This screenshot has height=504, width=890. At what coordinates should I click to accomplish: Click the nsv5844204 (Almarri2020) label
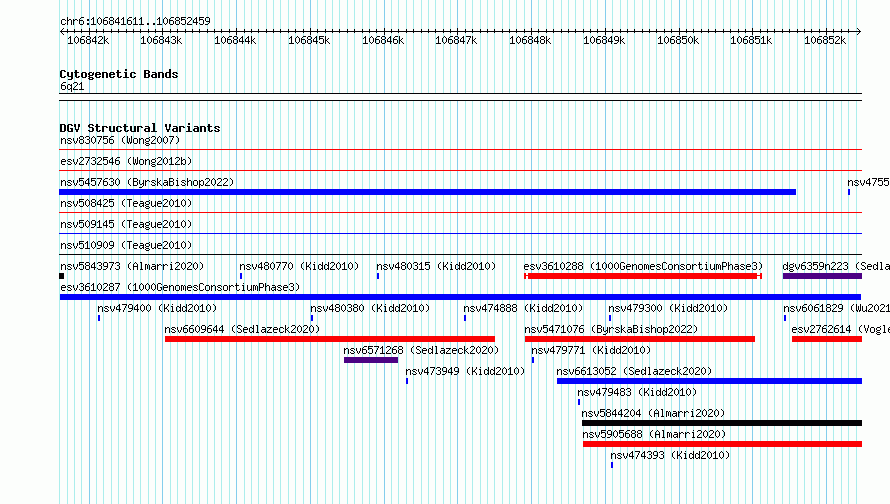pos(653,413)
